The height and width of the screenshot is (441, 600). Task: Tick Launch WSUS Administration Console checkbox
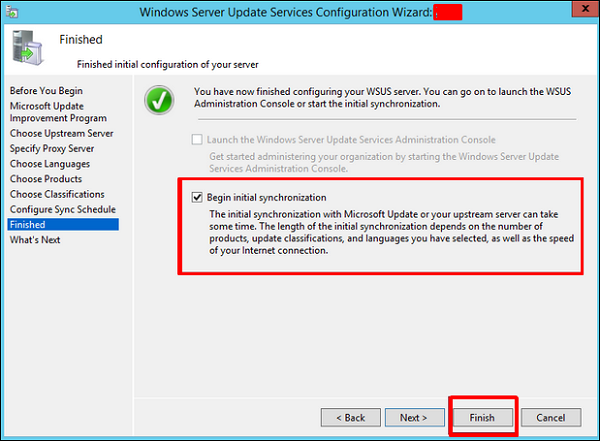point(198,140)
